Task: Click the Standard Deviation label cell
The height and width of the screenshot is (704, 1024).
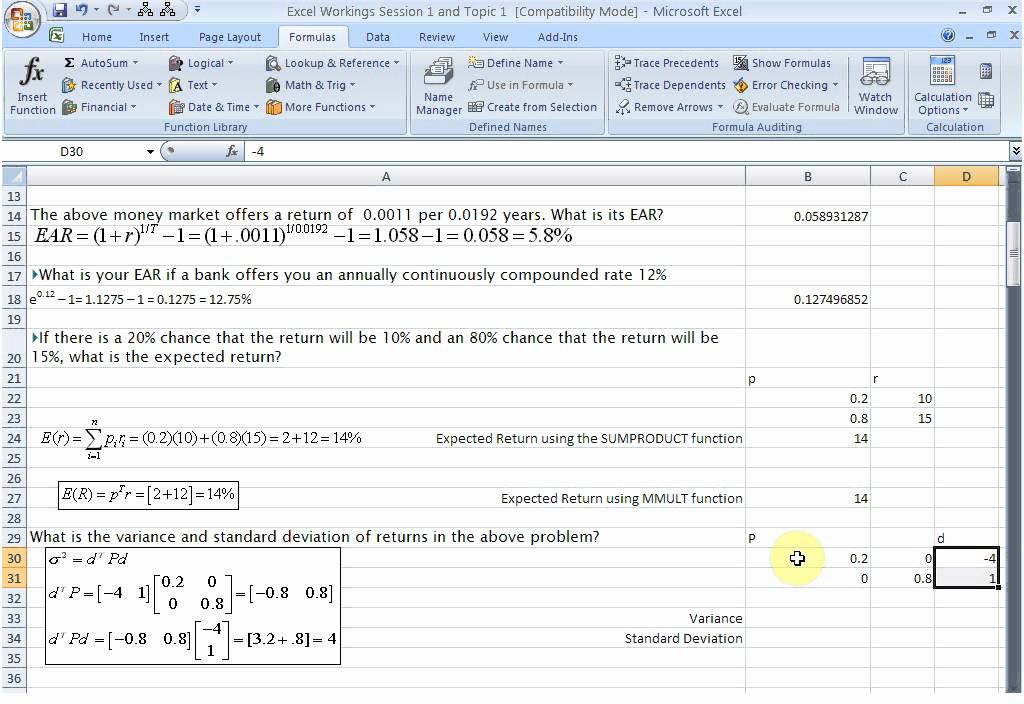Action: 385,639
